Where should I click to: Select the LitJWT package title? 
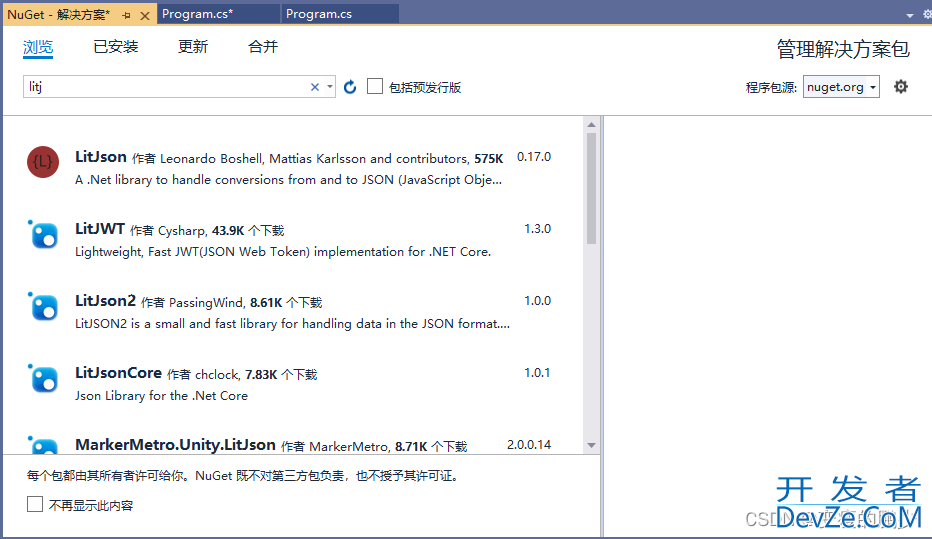(x=100, y=229)
